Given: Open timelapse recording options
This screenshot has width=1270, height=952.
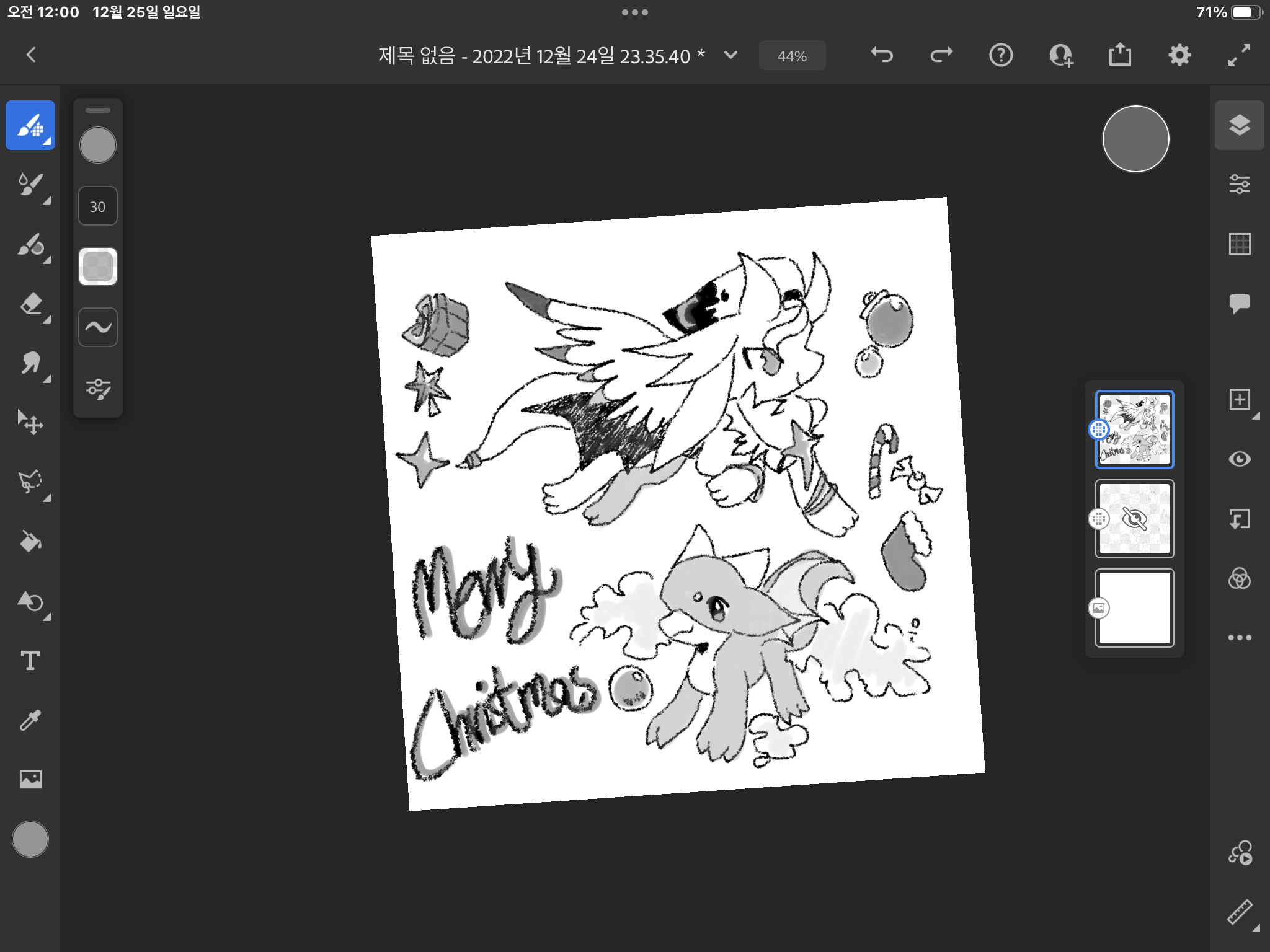Looking at the screenshot, I should click(x=1240, y=853).
